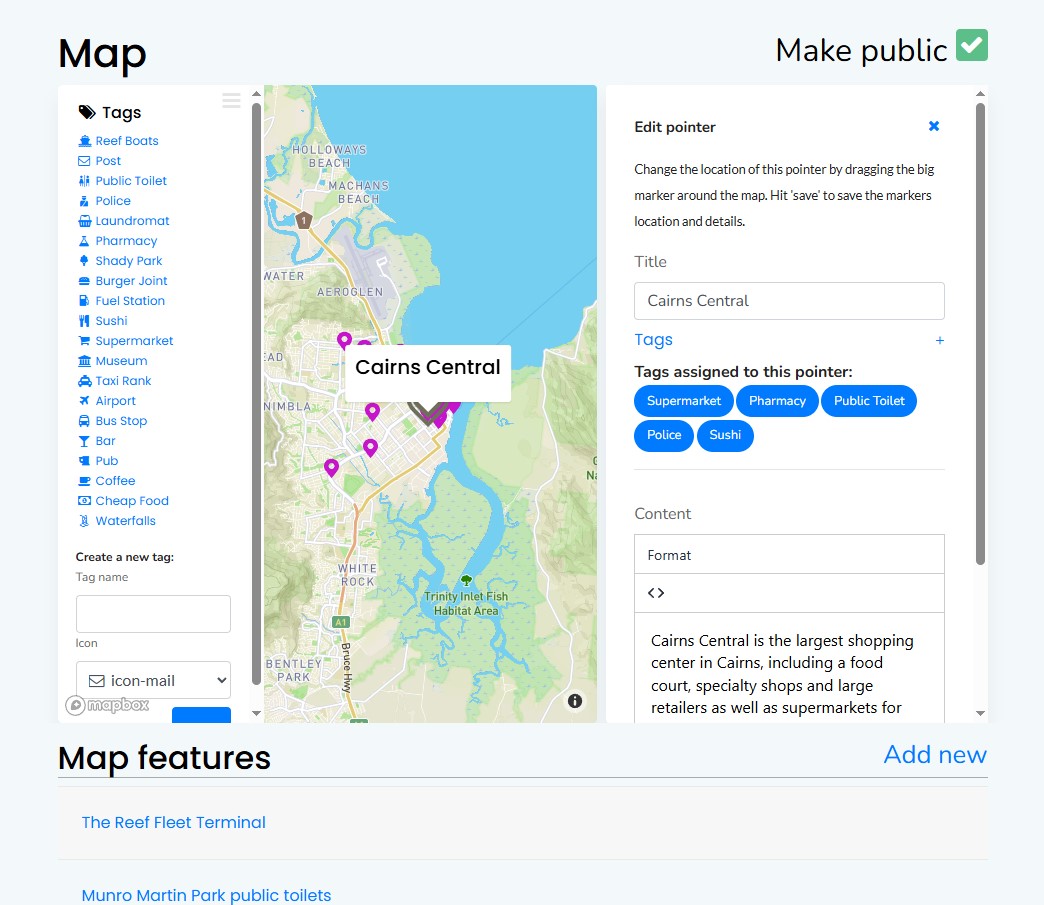Image resolution: width=1044 pixels, height=905 pixels.
Task: Open the icon-mail icon dropdown
Action: click(x=153, y=680)
